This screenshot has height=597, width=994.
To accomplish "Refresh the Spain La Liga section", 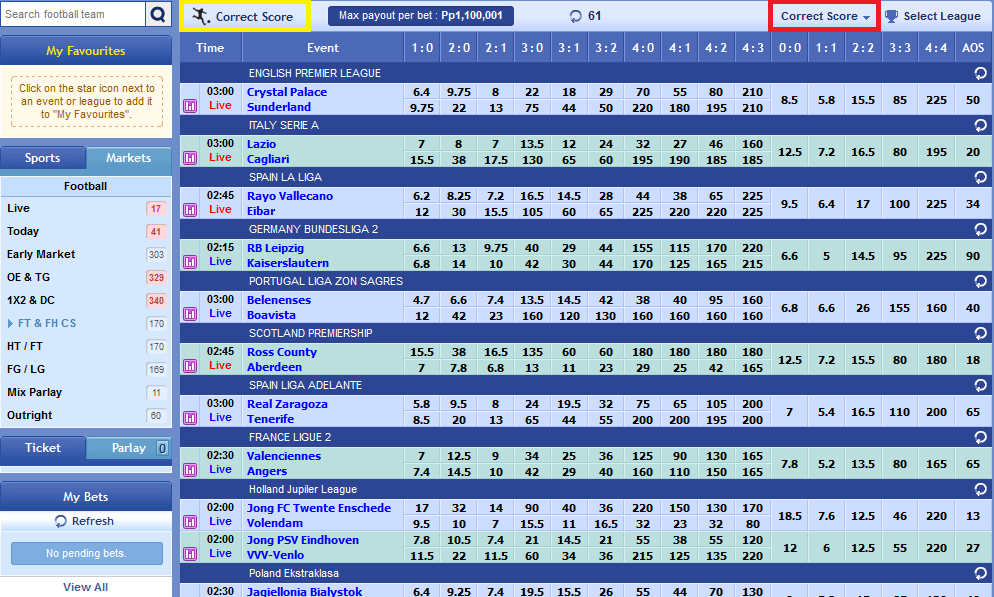I will pos(981,177).
